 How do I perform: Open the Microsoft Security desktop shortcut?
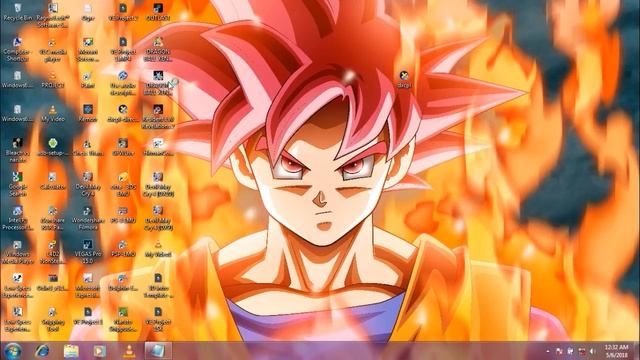(88, 285)
